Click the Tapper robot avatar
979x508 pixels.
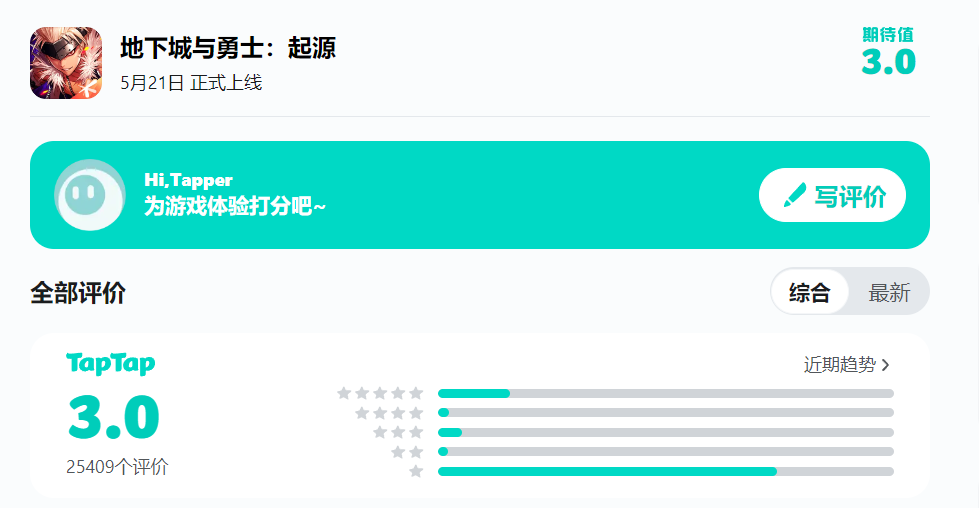click(89, 195)
